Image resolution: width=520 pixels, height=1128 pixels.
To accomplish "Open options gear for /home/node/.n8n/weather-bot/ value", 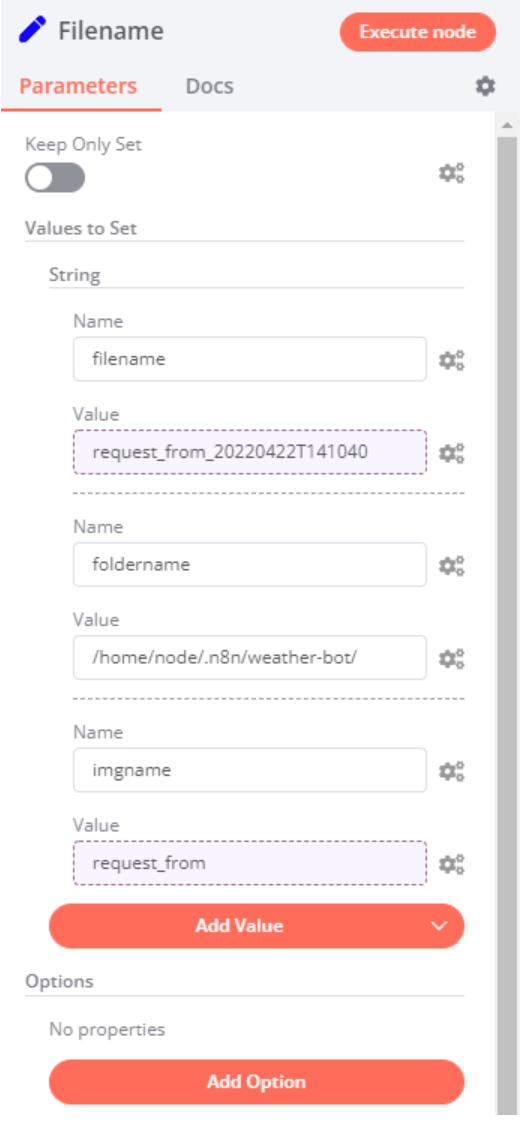I will pos(452,658).
